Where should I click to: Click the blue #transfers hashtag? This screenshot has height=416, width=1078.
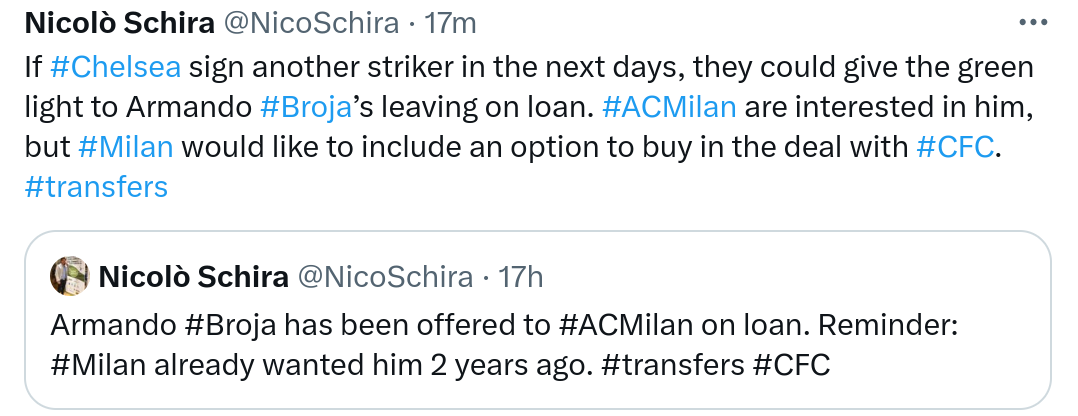pyautogui.click(x=95, y=186)
